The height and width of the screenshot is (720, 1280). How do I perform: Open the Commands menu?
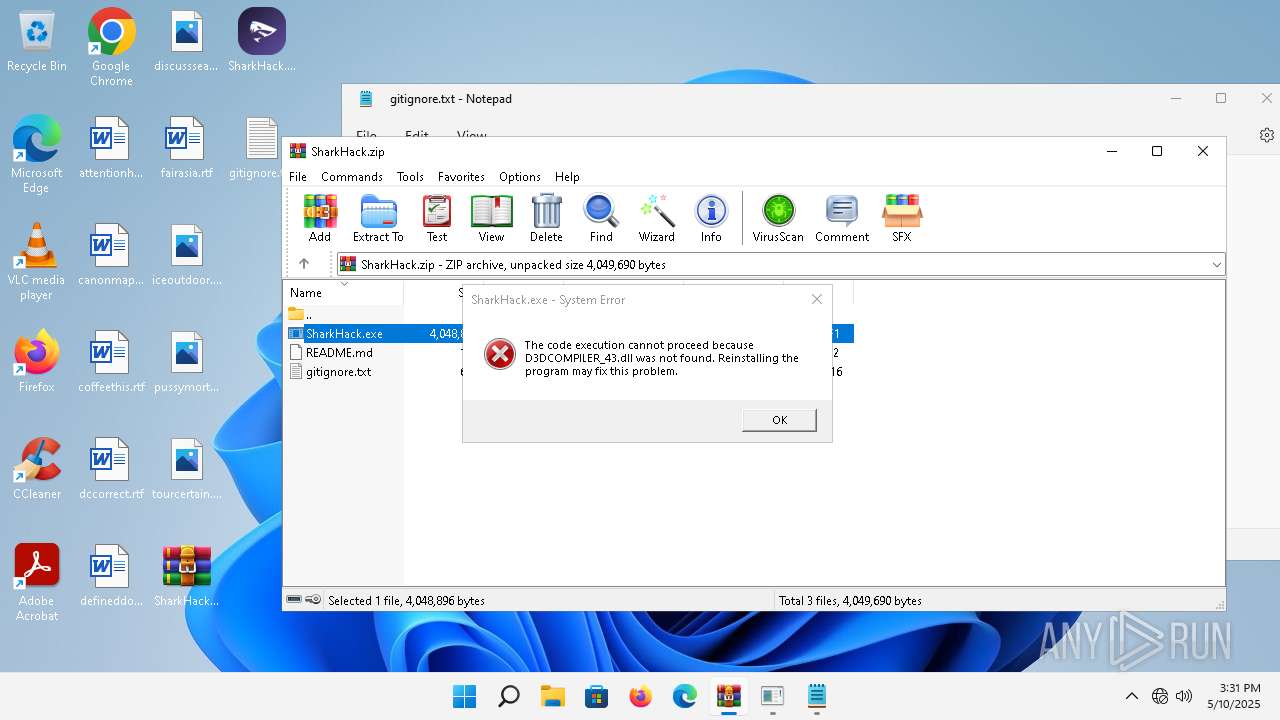tap(352, 176)
